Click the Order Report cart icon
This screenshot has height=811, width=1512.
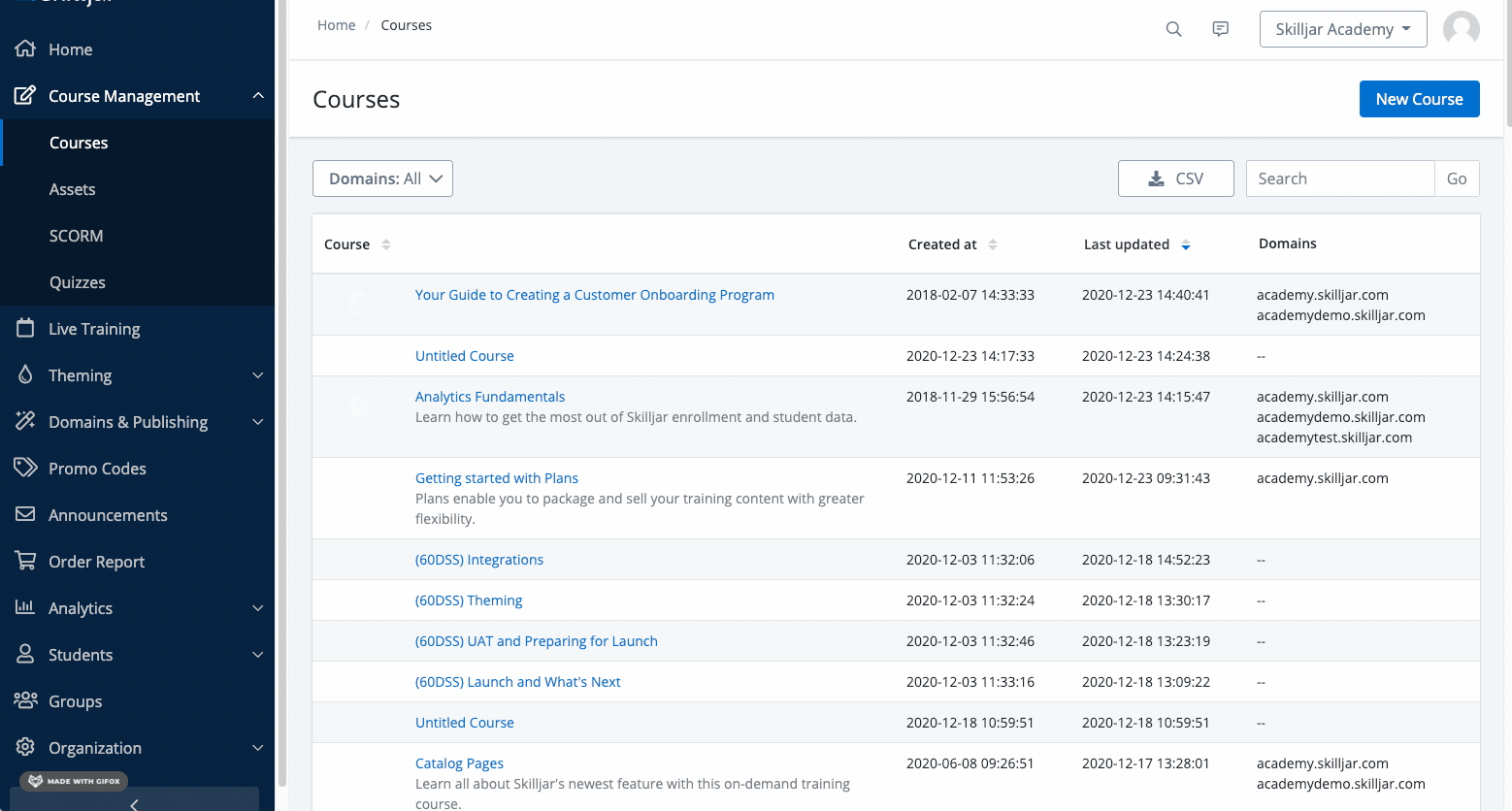click(x=25, y=561)
